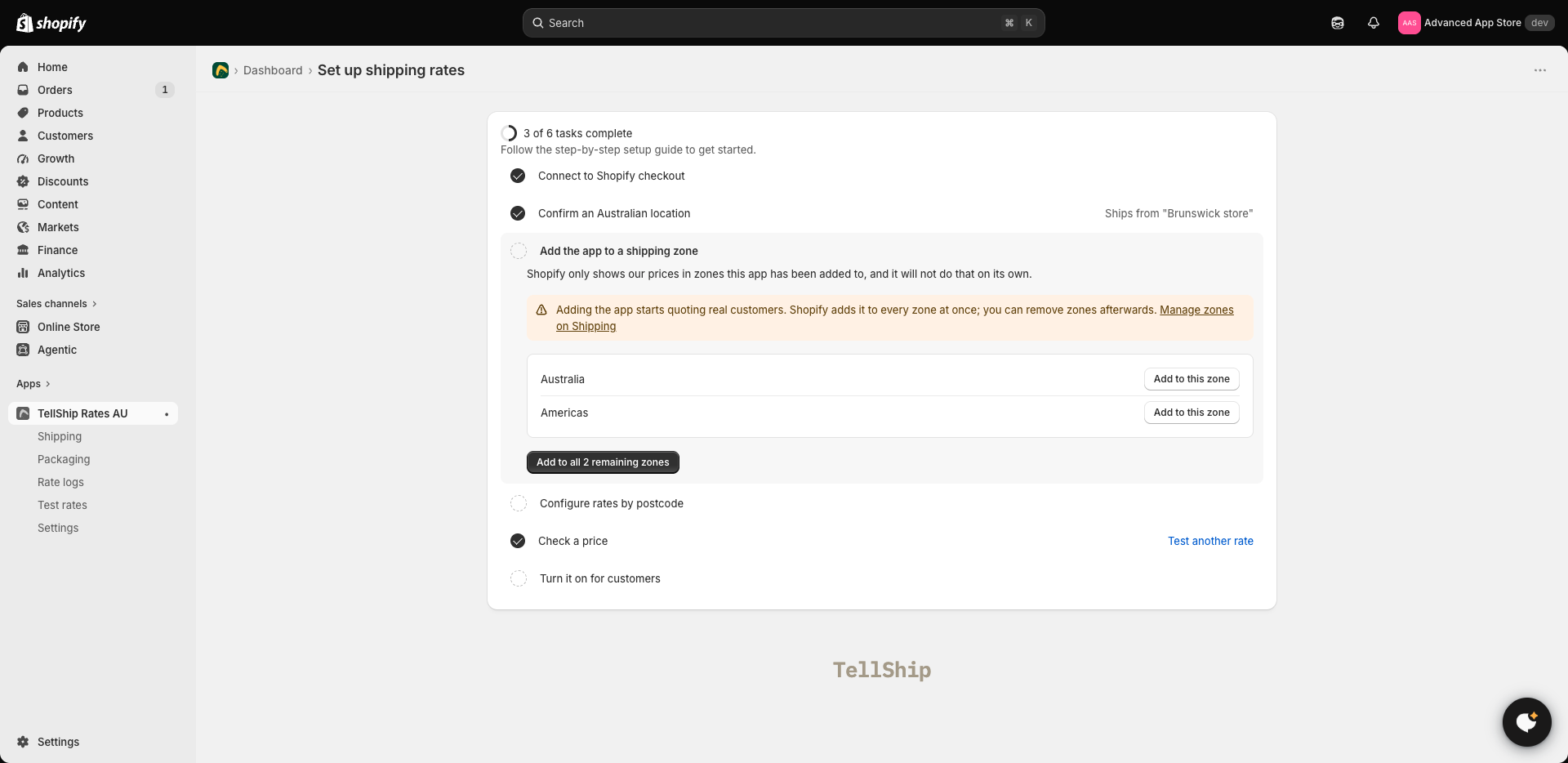Click the Content icon in sidebar

pos(23,204)
